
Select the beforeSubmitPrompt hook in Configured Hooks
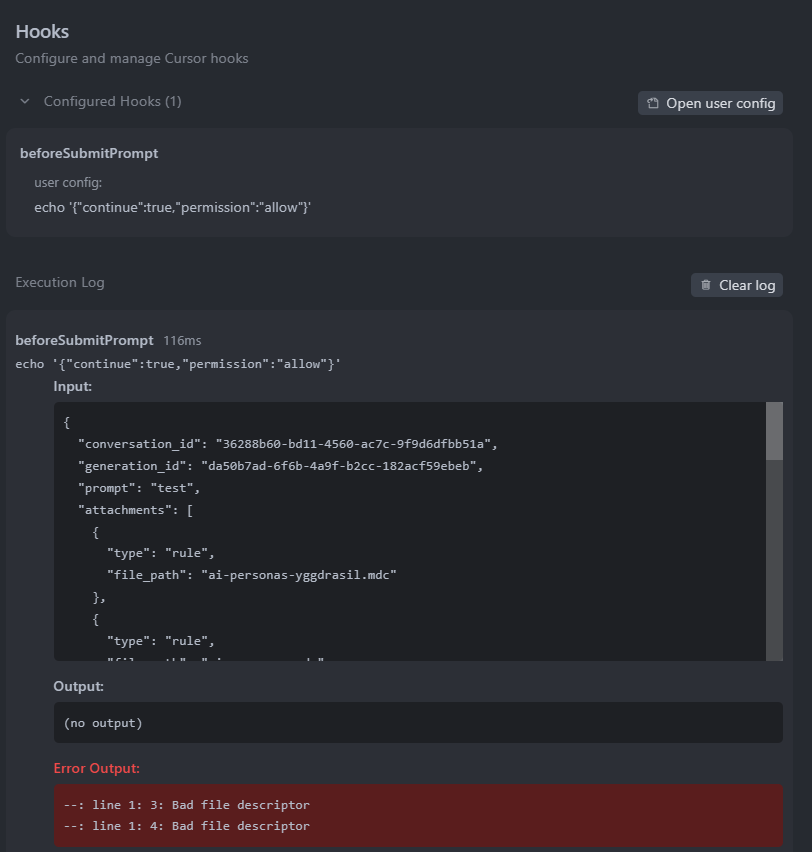point(89,154)
